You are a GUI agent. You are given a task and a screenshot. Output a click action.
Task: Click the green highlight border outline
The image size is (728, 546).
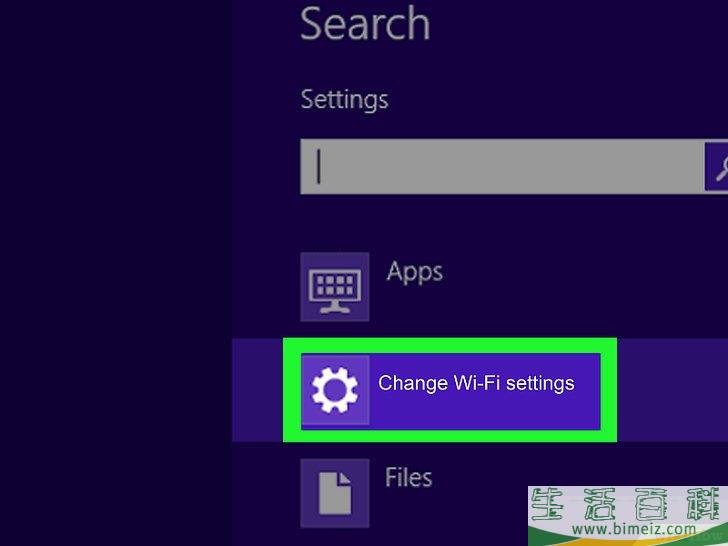(450, 344)
